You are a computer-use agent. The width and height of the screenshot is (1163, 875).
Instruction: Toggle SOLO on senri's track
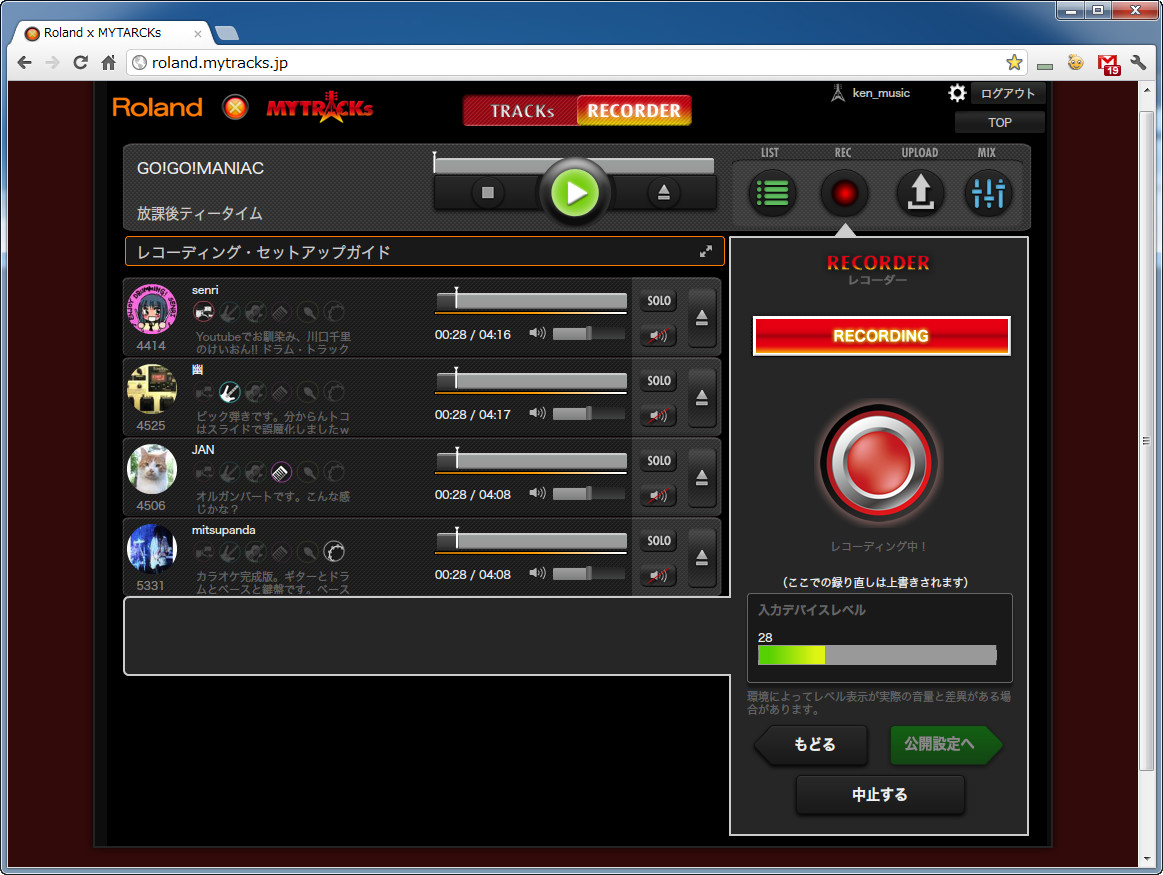coord(659,301)
